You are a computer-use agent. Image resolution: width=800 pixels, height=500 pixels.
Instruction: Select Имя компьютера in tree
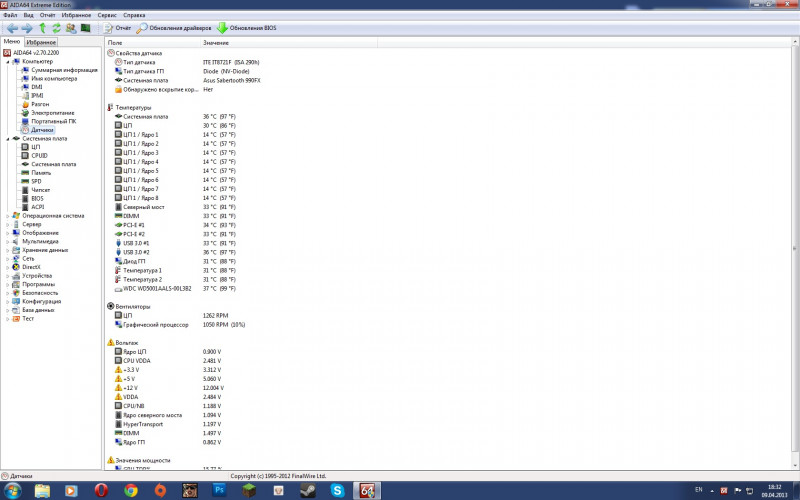pyautogui.click(x=54, y=79)
